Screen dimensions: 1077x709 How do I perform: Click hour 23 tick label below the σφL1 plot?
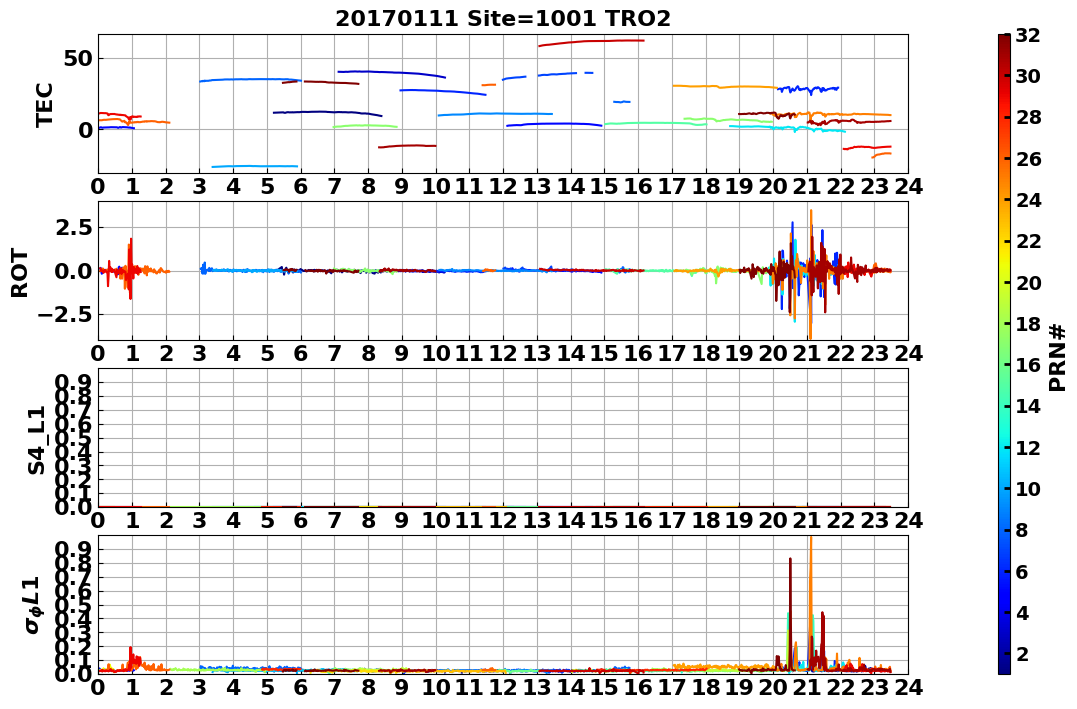[874, 687]
